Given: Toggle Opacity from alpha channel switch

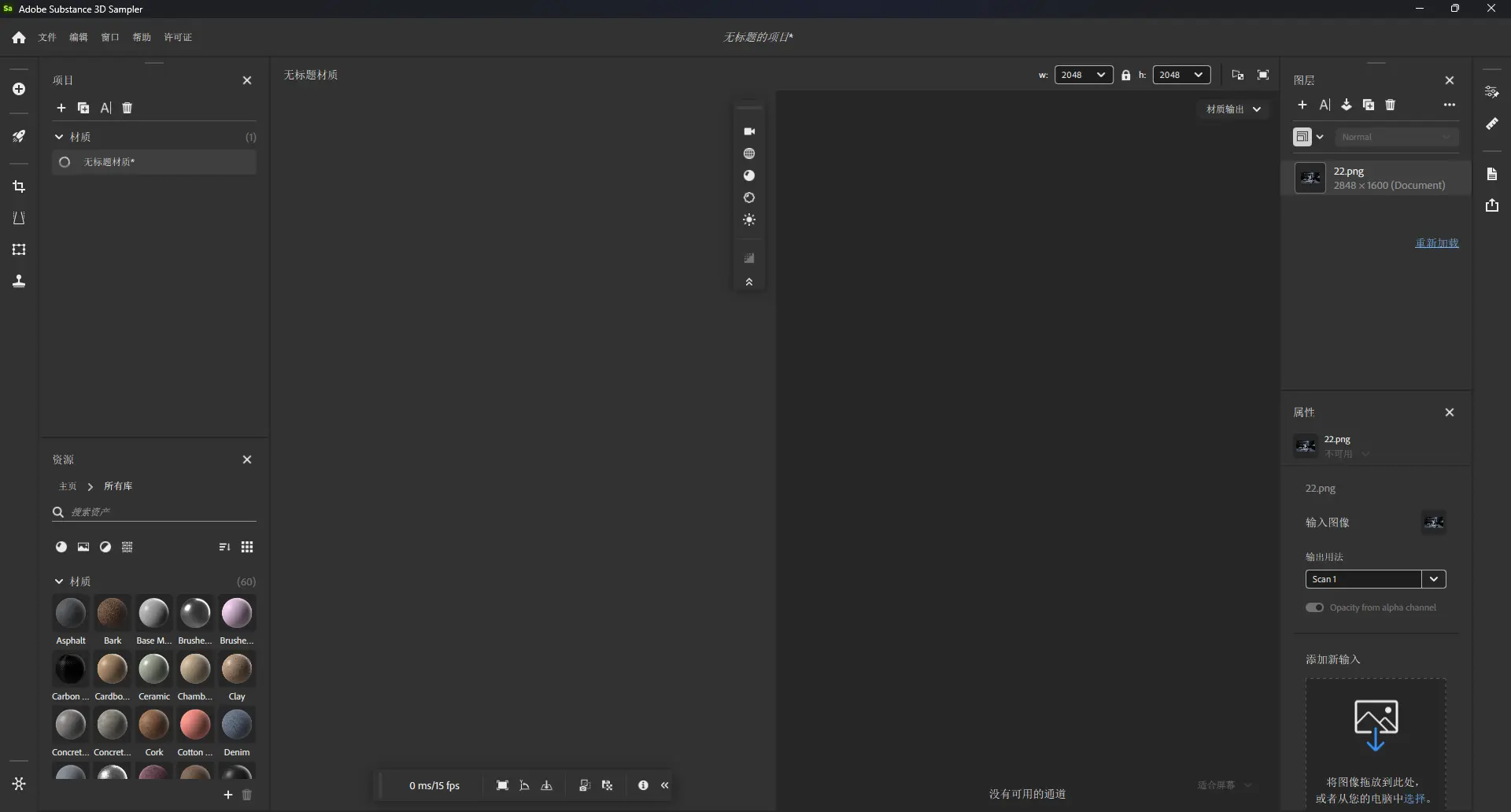Looking at the screenshot, I should click(1314, 607).
